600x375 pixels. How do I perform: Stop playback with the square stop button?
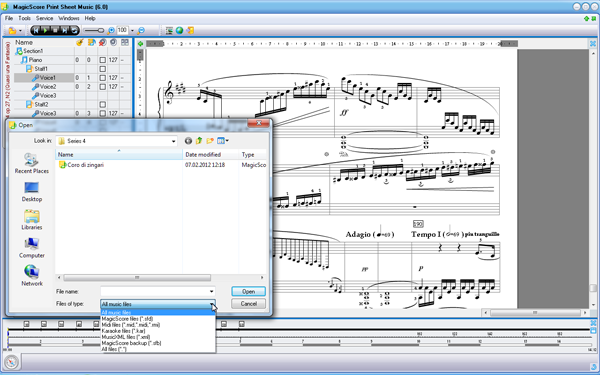point(55,30)
